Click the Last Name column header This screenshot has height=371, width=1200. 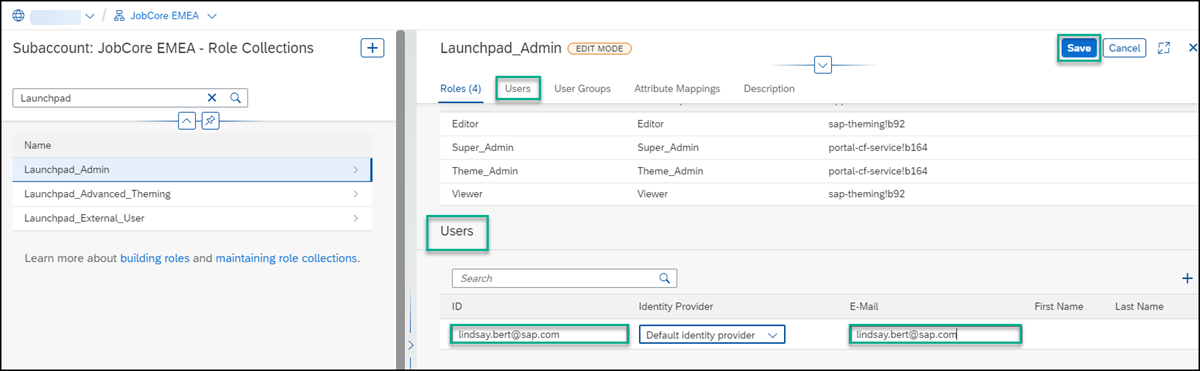[x=1139, y=307]
